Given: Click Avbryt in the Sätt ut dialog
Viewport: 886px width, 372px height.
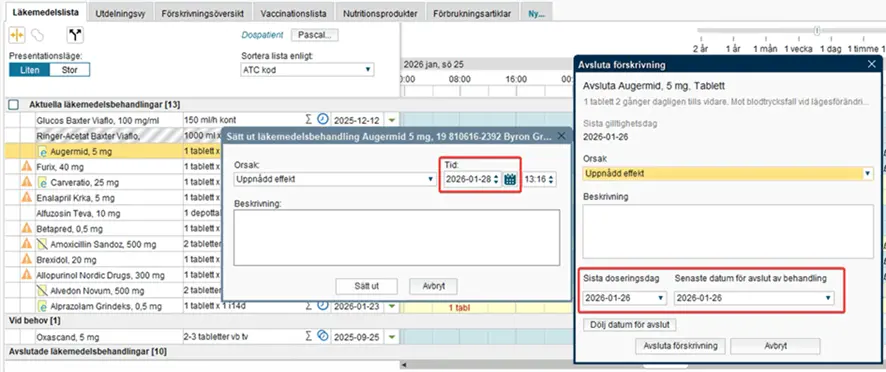Looking at the screenshot, I should click(x=433, y=286).
